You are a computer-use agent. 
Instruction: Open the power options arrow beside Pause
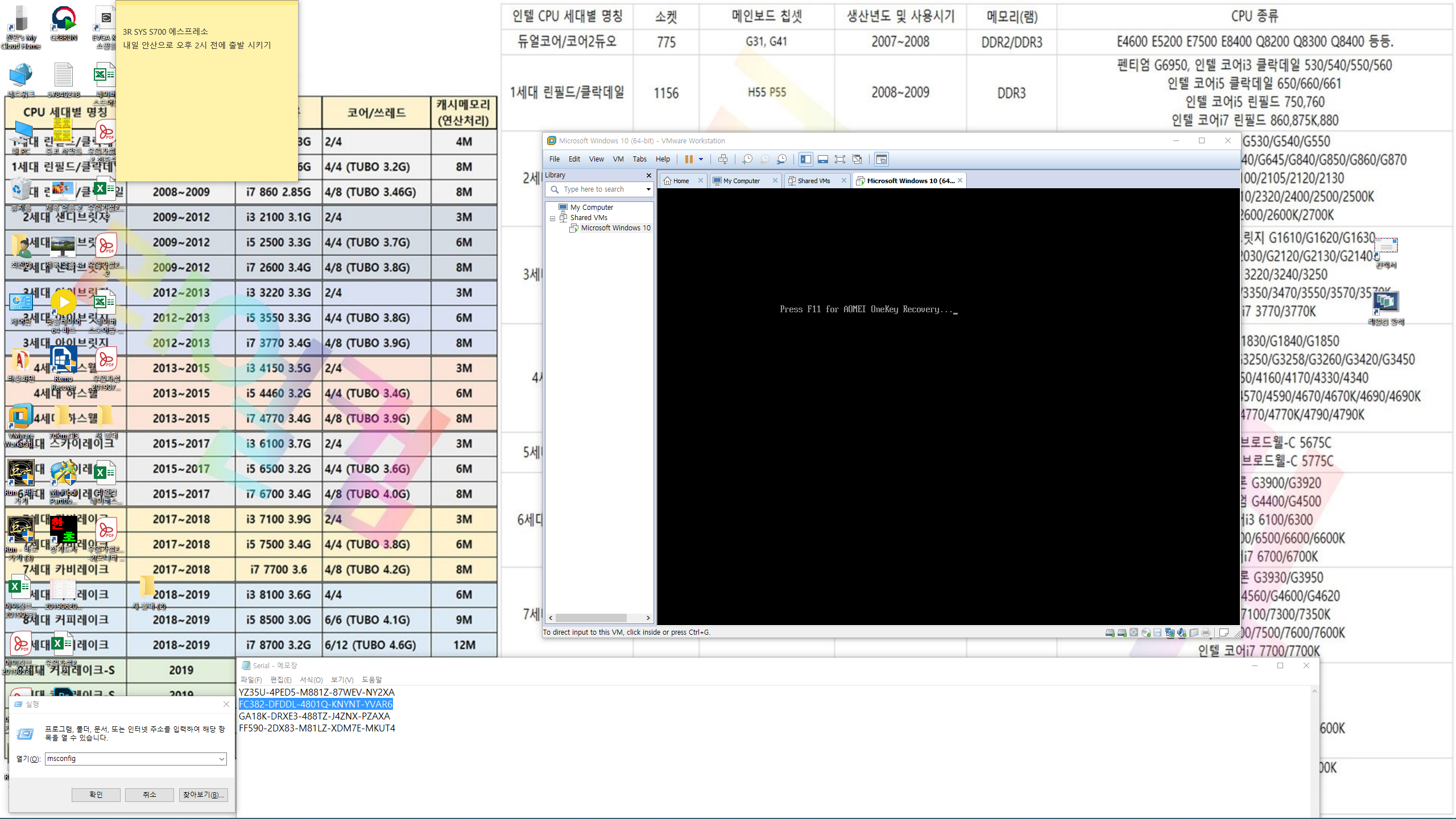701,159
